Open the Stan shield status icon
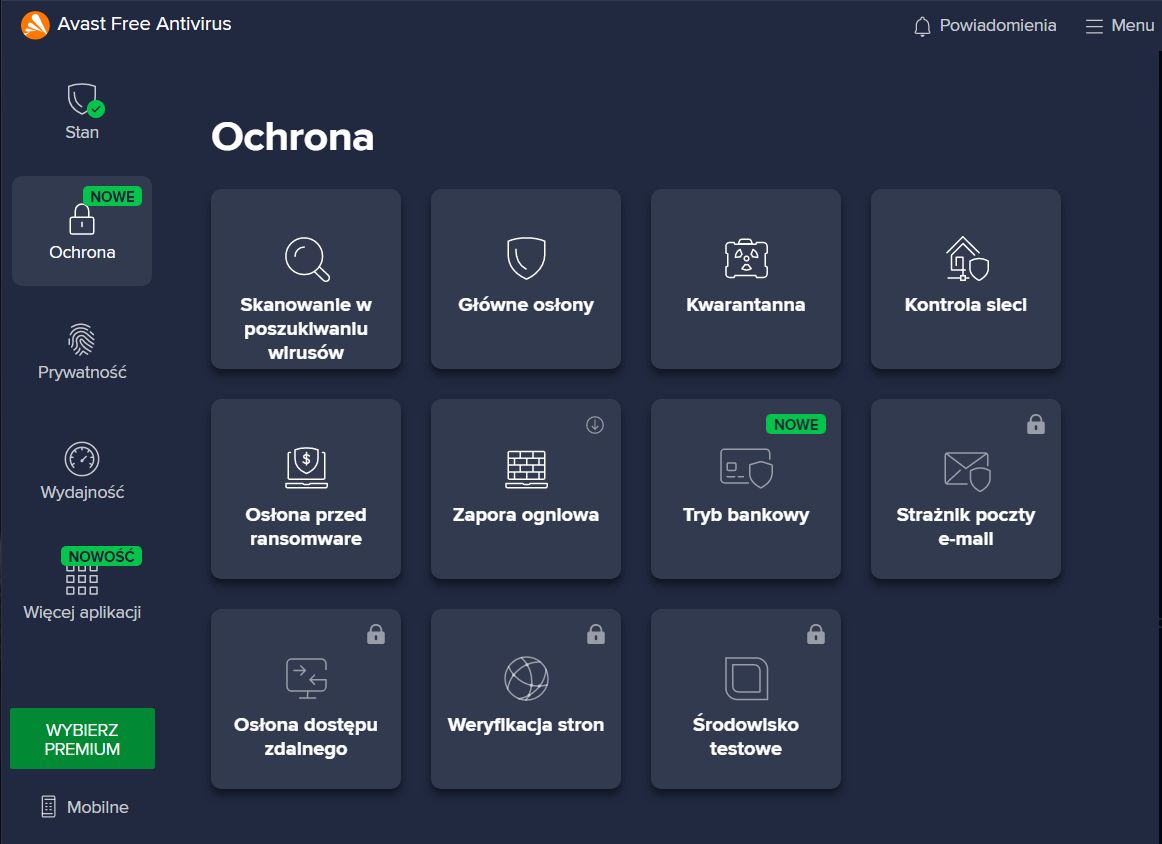Image resolution: width=1162 pixels, height=844 pixels. [84, 99]
